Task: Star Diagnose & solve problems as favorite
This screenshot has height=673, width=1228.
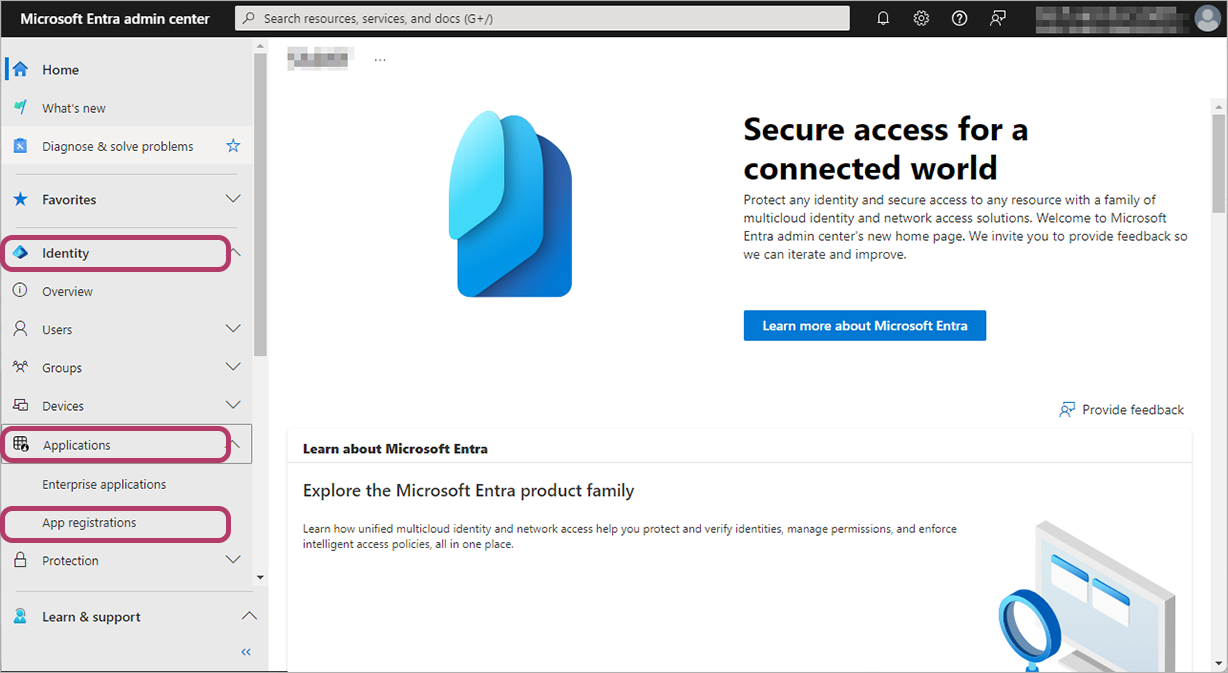Action: pos(233,146)
